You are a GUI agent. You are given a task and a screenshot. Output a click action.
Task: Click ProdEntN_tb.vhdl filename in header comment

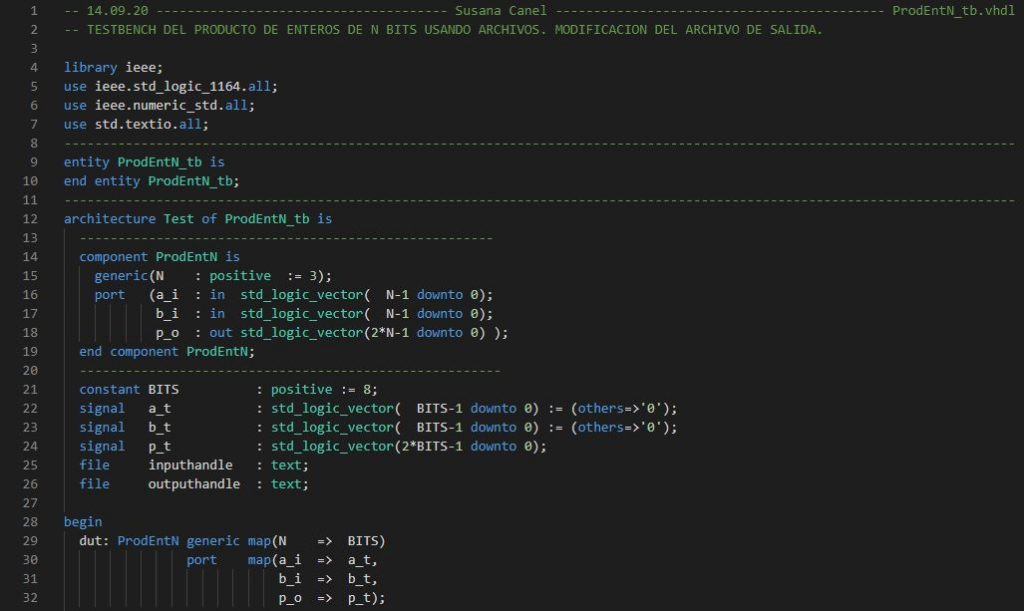coord(952,11)
